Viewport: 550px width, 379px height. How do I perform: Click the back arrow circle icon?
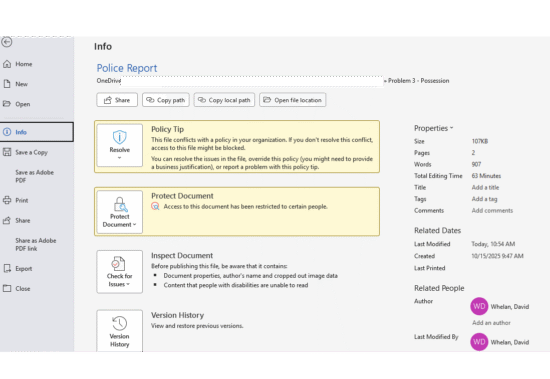(6, 42)
